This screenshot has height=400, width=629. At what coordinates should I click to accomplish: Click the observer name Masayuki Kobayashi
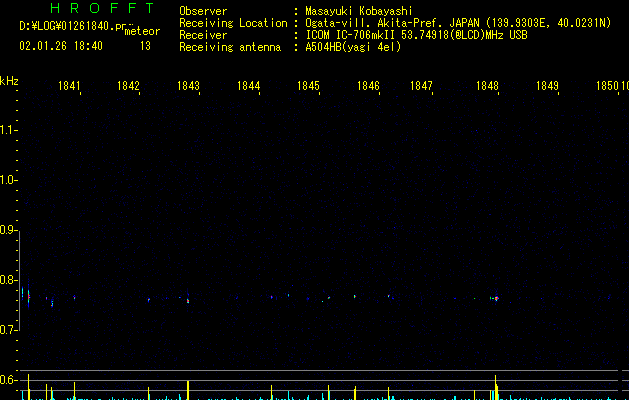point(358,11)
